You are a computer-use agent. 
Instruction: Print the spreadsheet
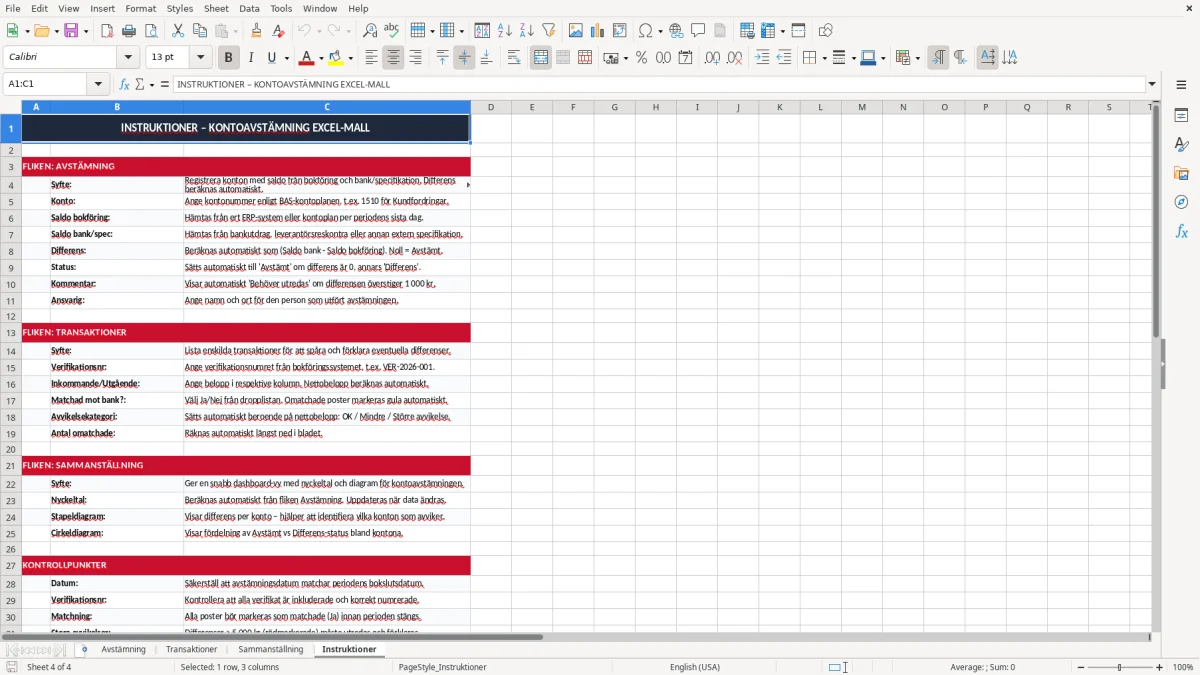[x=129, y=31]
